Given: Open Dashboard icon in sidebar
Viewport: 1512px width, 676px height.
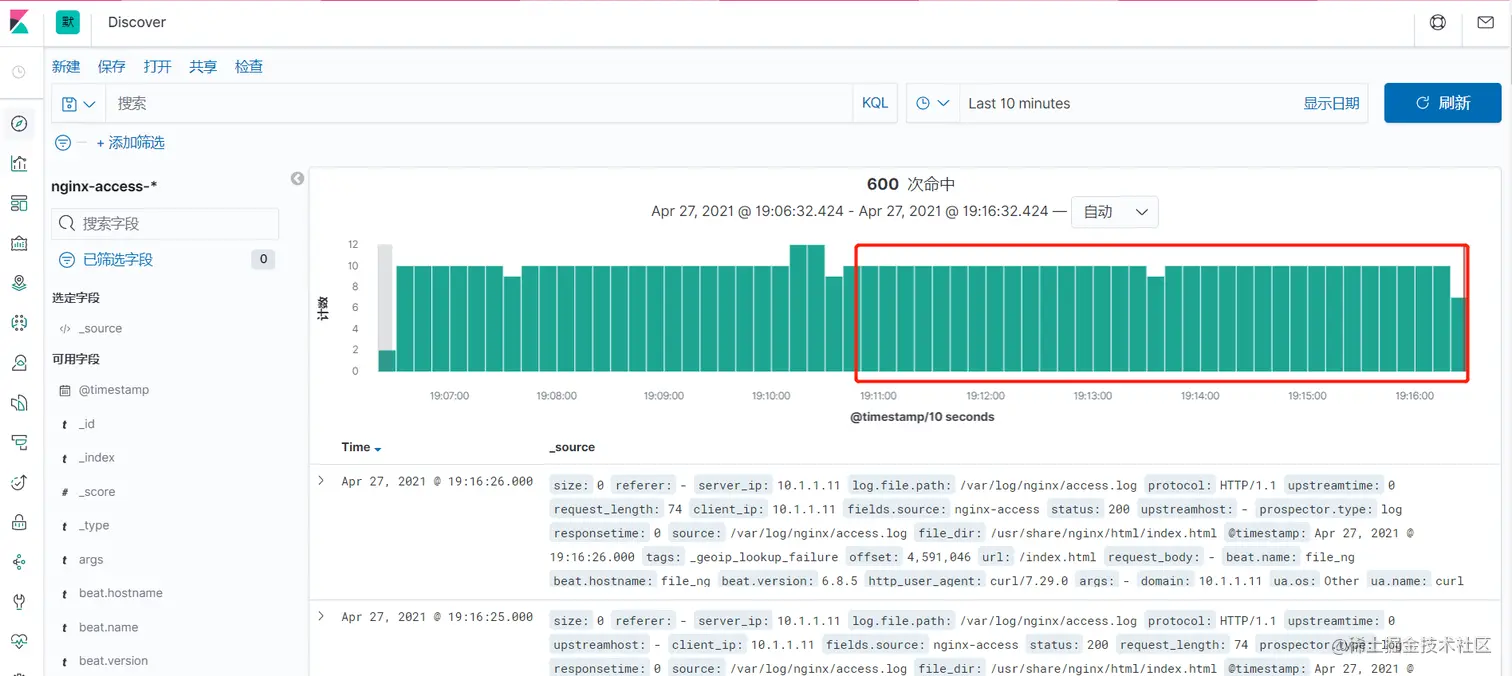Looking at the screenshot, I should point(19,203).
